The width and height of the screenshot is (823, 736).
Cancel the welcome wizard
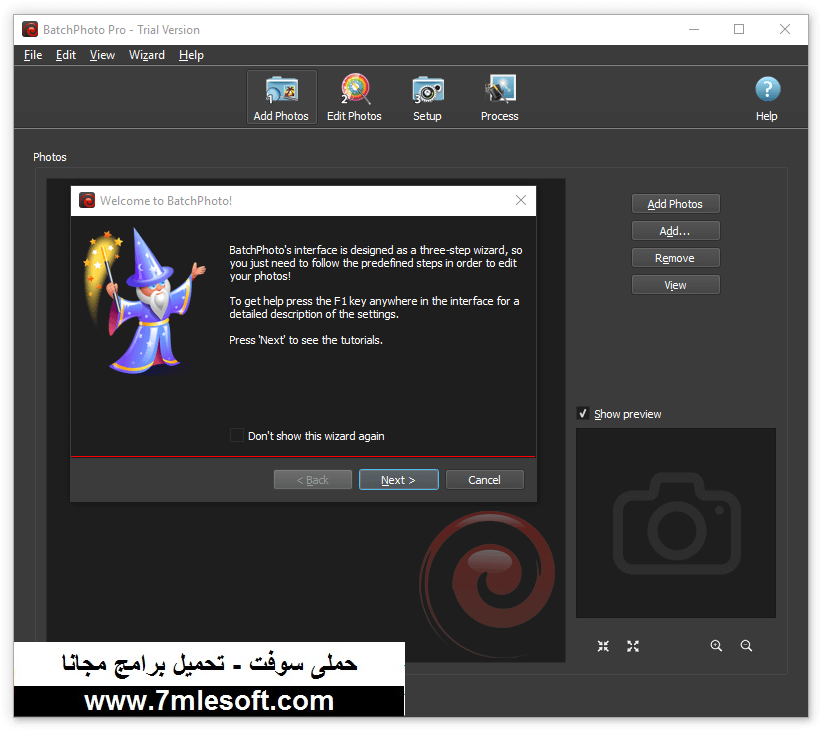coord(484,480)
